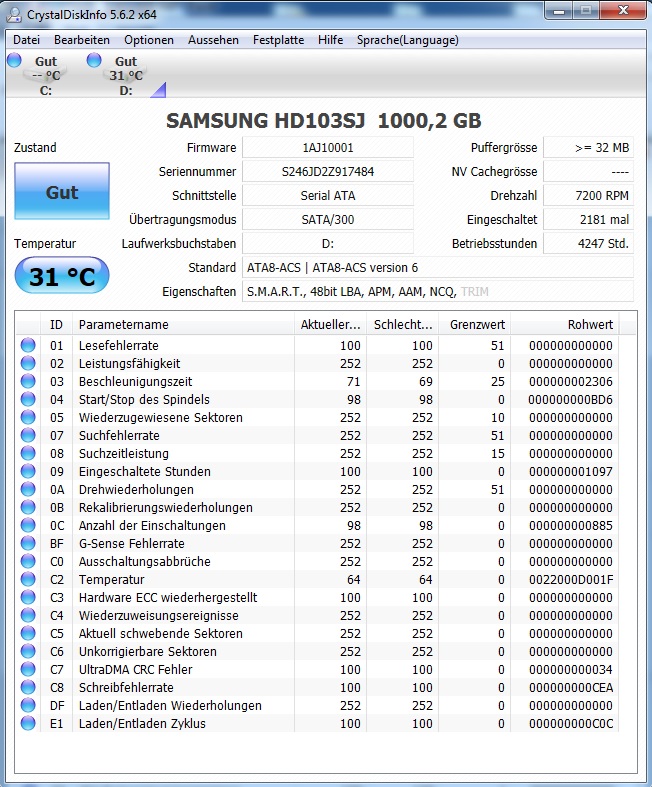Click the status orb for Suchzeitleistung
This screenshot has width=652, height=787.
click(x=28, y=453)
